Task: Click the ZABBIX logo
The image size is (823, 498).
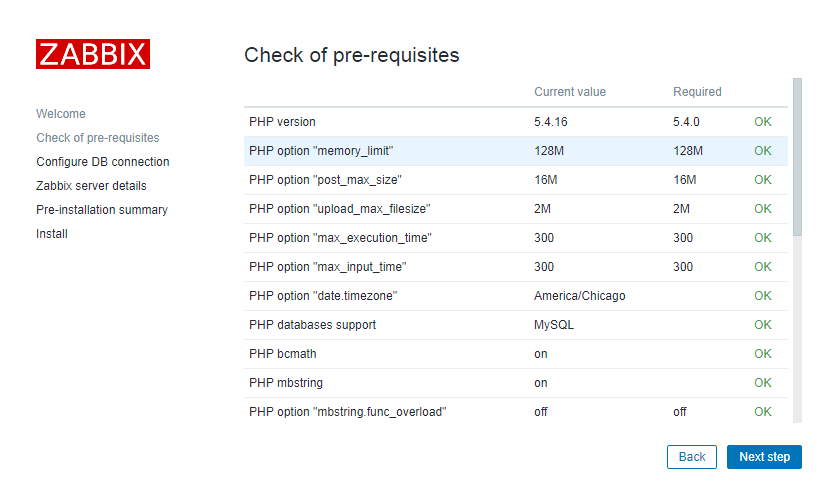Action: tap(93, 54)
